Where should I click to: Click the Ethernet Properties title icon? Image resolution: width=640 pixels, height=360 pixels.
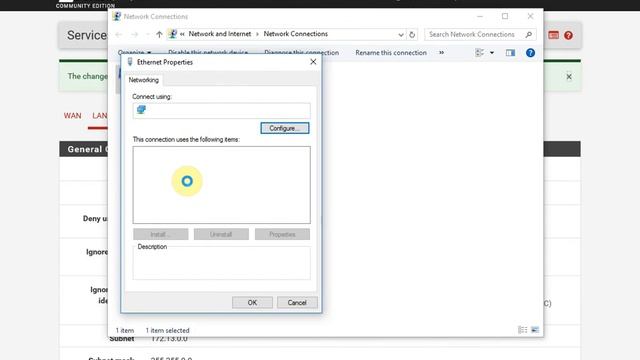click(x=130, y=62)
